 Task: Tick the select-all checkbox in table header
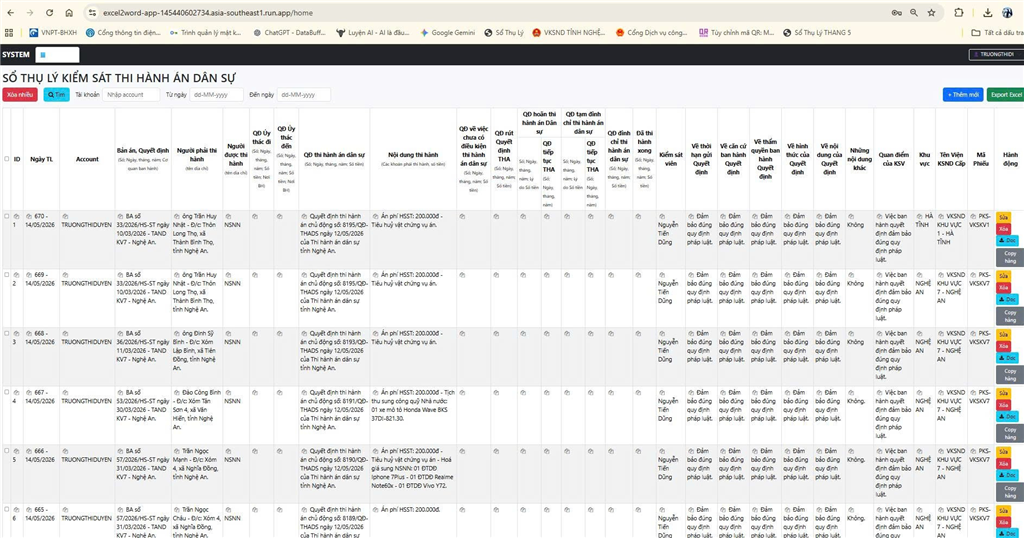[x=7, y=159]
